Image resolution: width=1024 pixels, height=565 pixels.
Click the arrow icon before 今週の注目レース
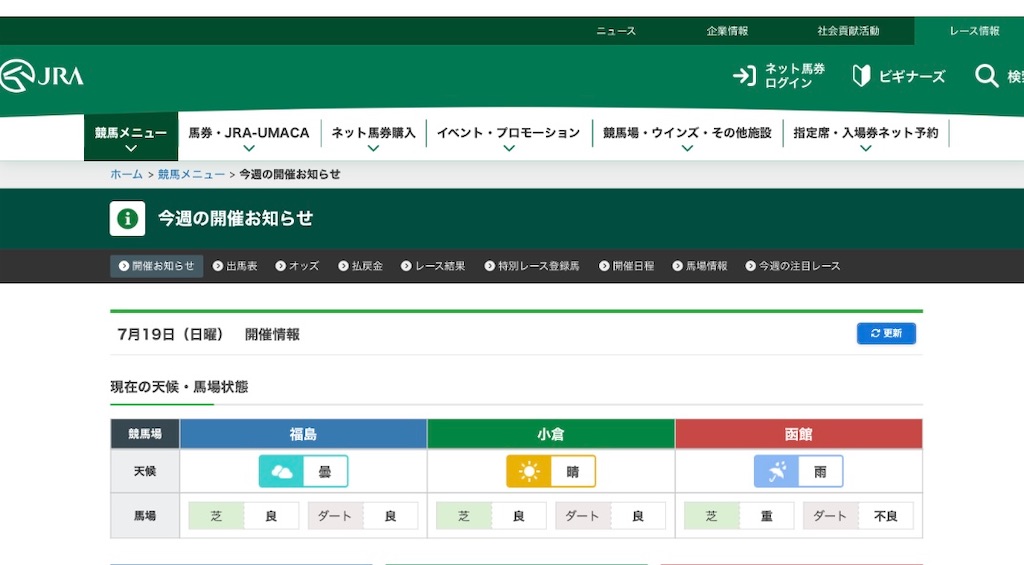click(x=750, y=266)
